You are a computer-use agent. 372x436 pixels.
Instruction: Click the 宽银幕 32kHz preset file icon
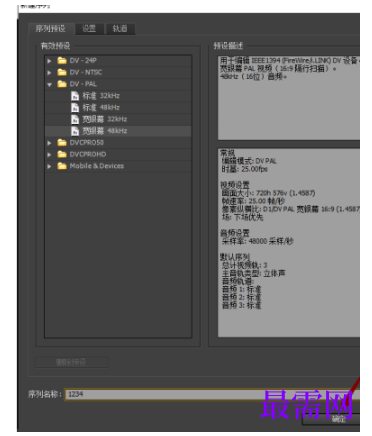[75, 119]
